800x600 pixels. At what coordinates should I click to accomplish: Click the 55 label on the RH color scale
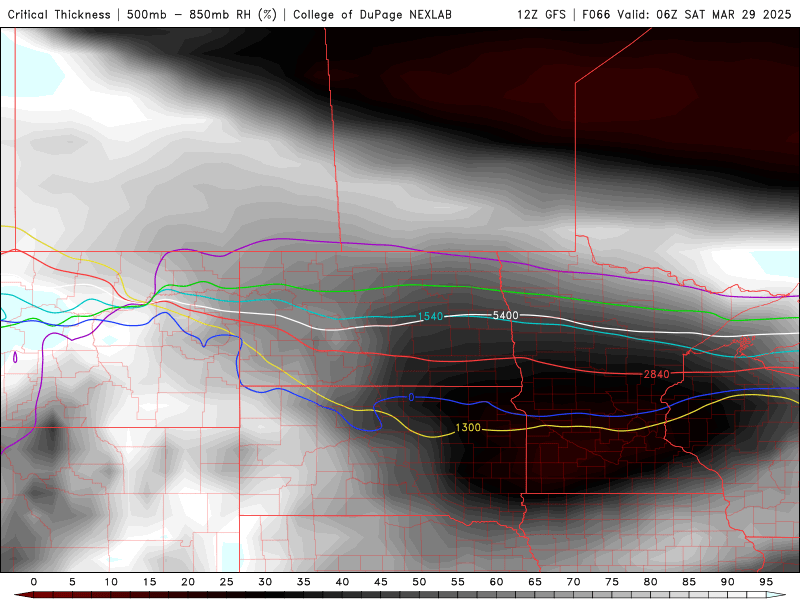(x=458, y=582)
